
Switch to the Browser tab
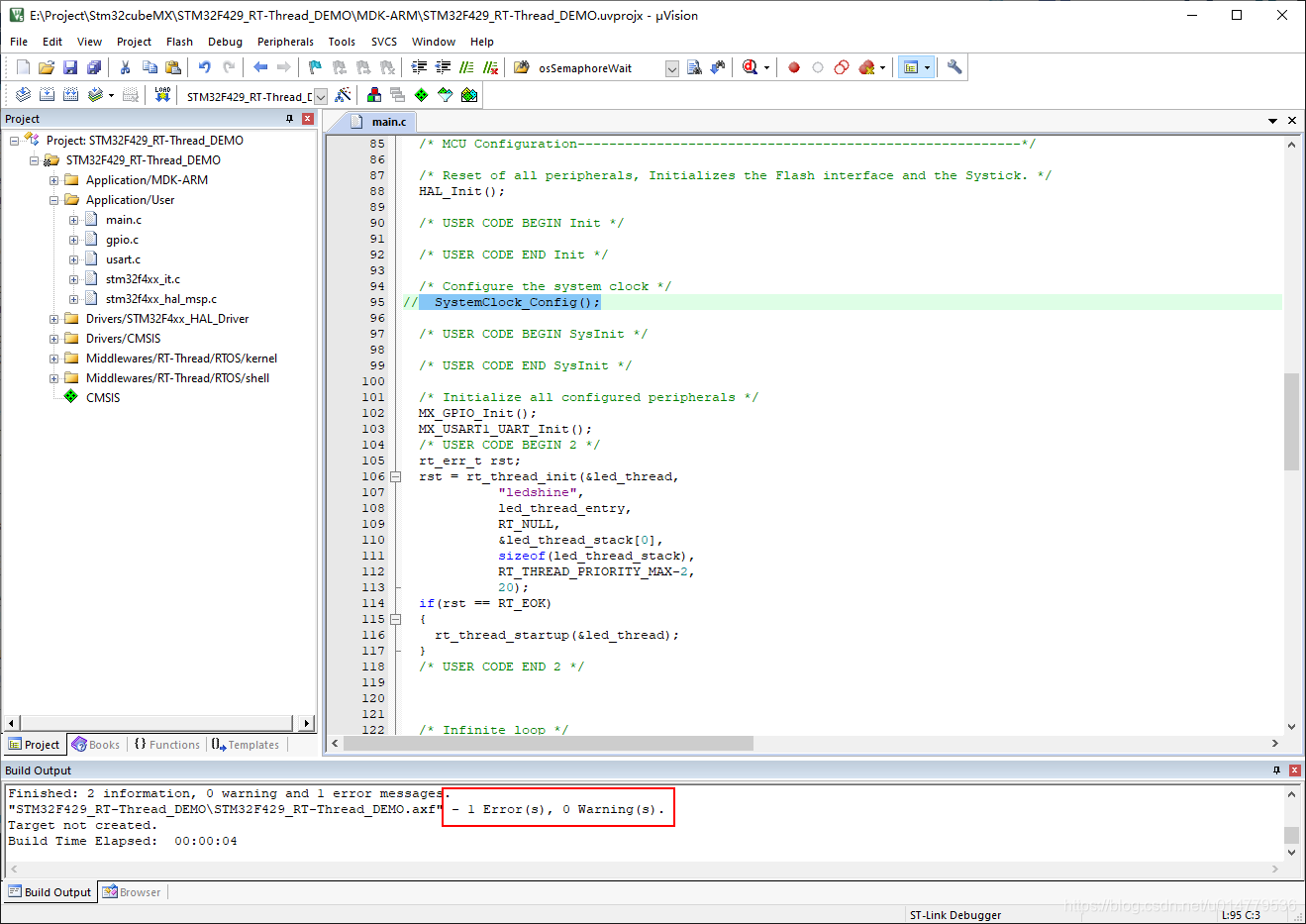(132, 892)
